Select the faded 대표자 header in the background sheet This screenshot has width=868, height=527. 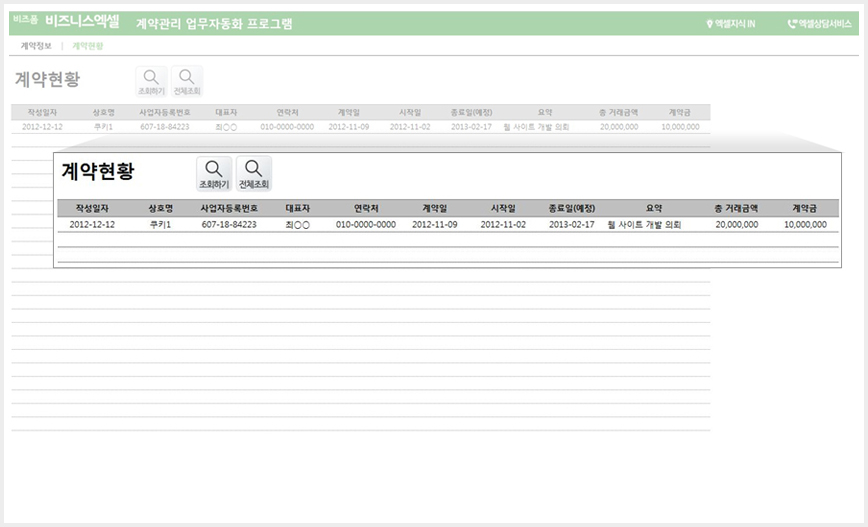tap(226, 112)
